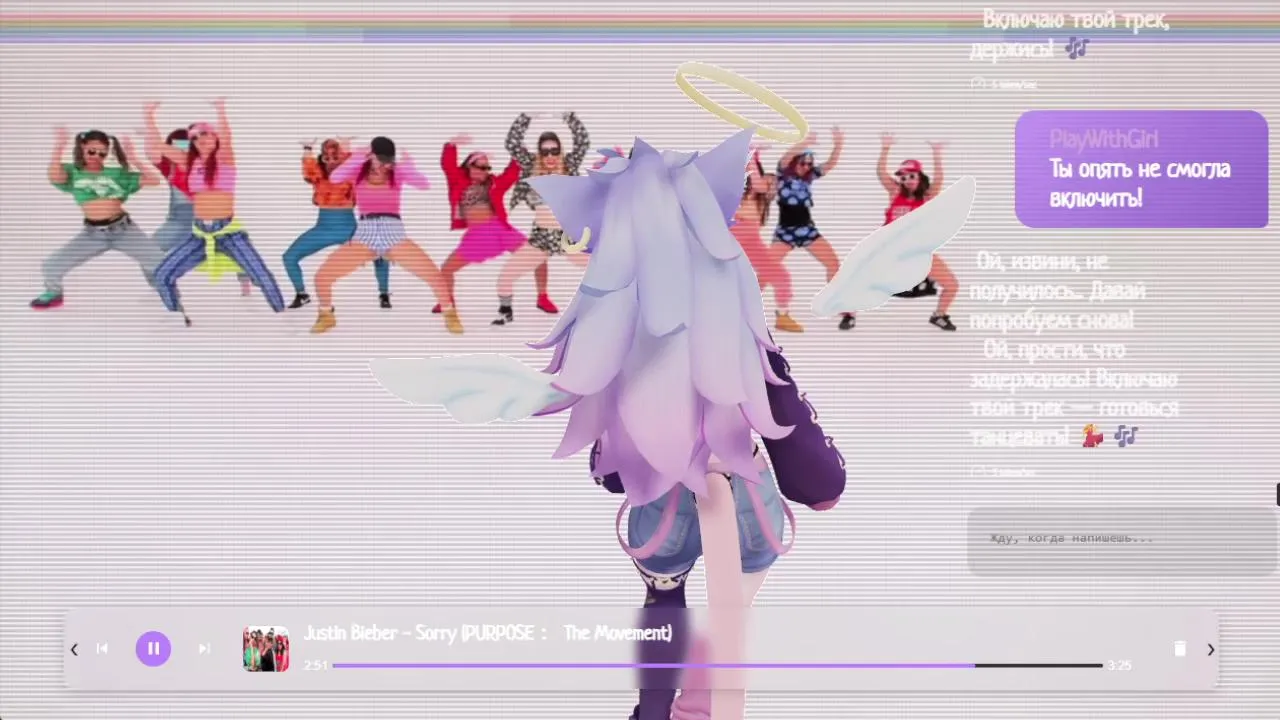The image size is (1280, 720).
Task: Pause the playing Justin Bieber track
Action: [x=153, y=649]
